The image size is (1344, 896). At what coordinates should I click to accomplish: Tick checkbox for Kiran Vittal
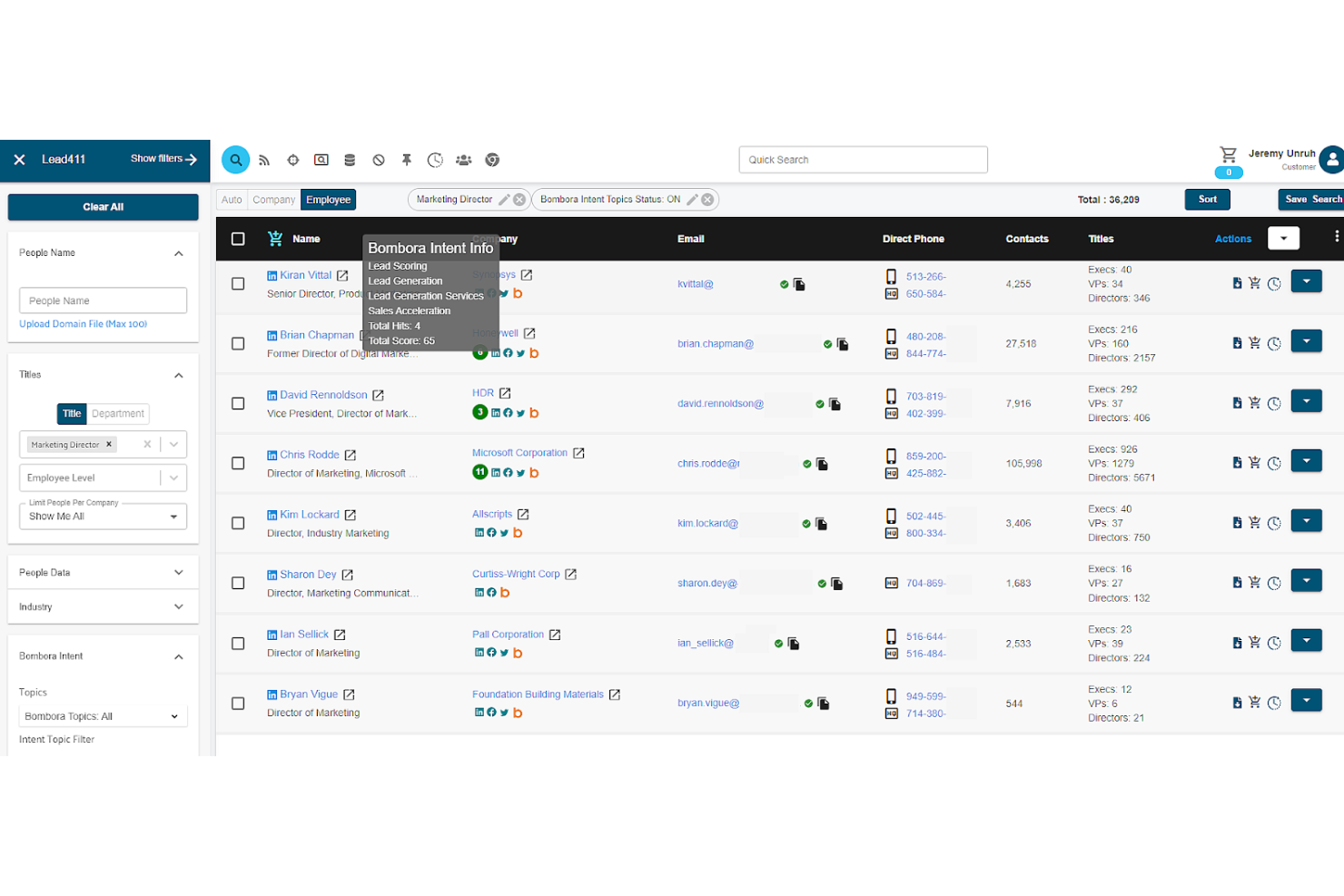pyautogui.click(x=238, y=283)
